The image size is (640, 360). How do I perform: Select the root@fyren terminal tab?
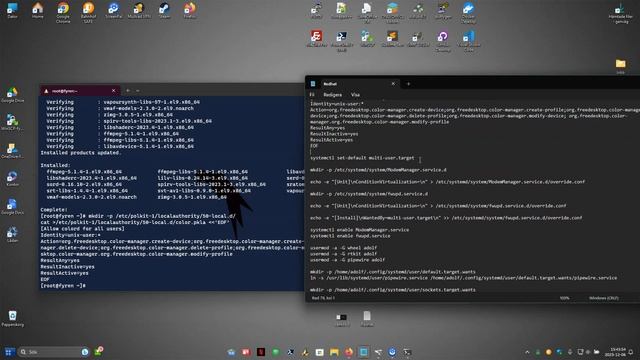80,91
